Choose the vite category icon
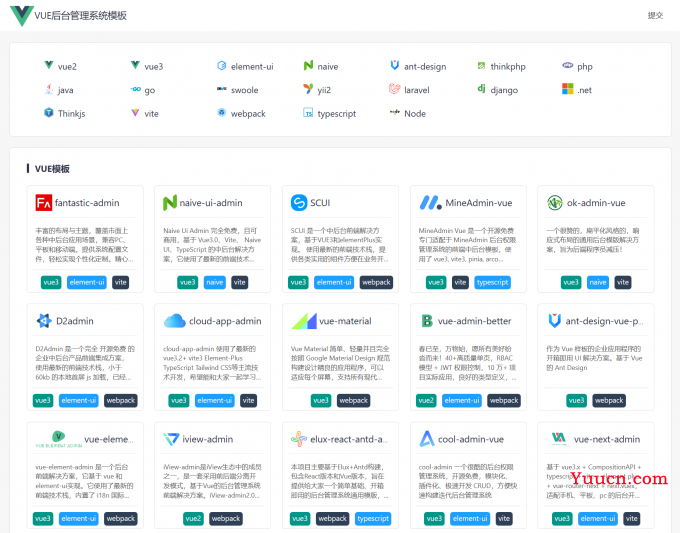The height and width of the screenshot is (533, 680). pos(135,113)
